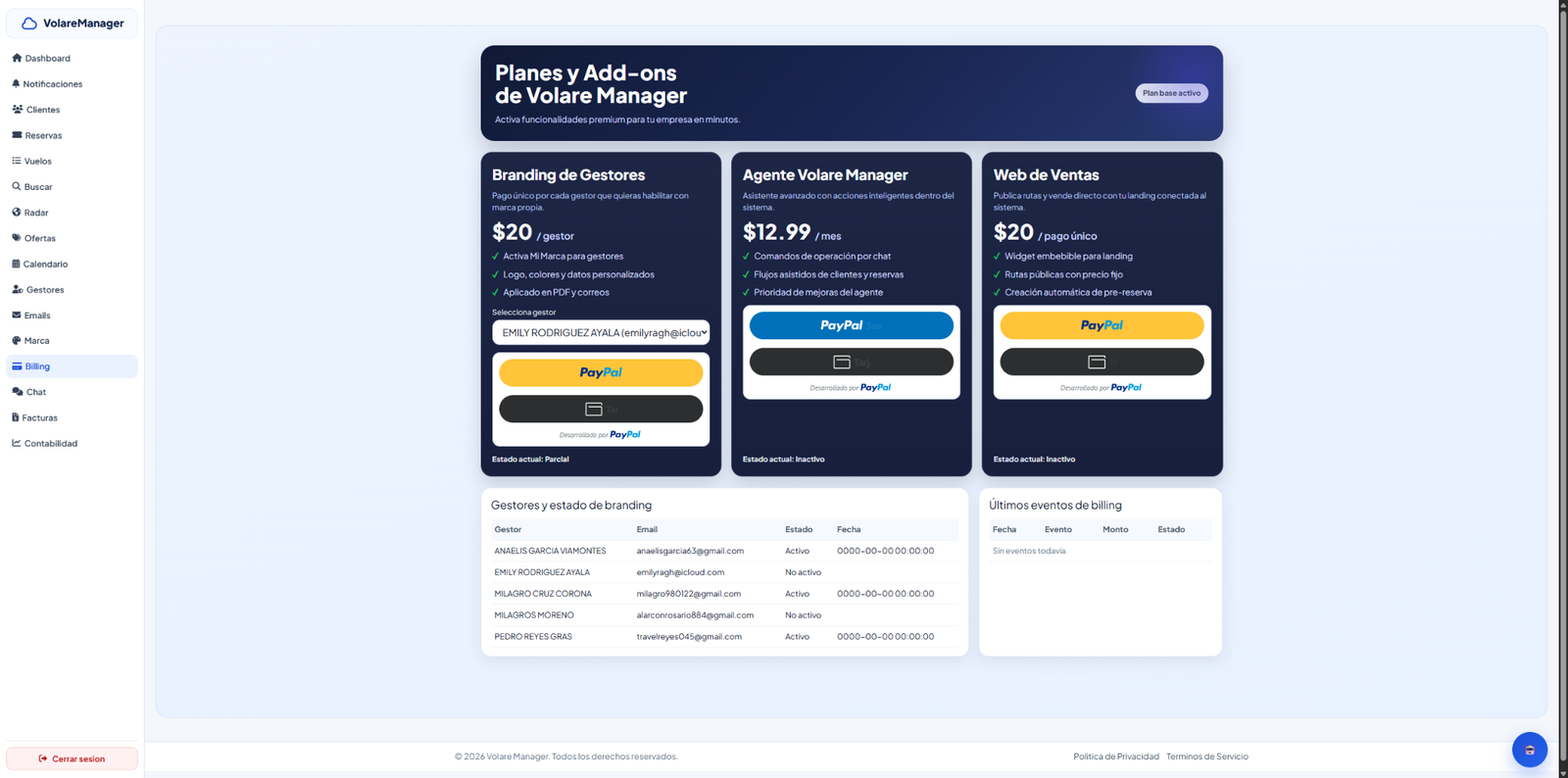Click the Calendario calendar icon
1568x778 pixels.
[16, 264]
